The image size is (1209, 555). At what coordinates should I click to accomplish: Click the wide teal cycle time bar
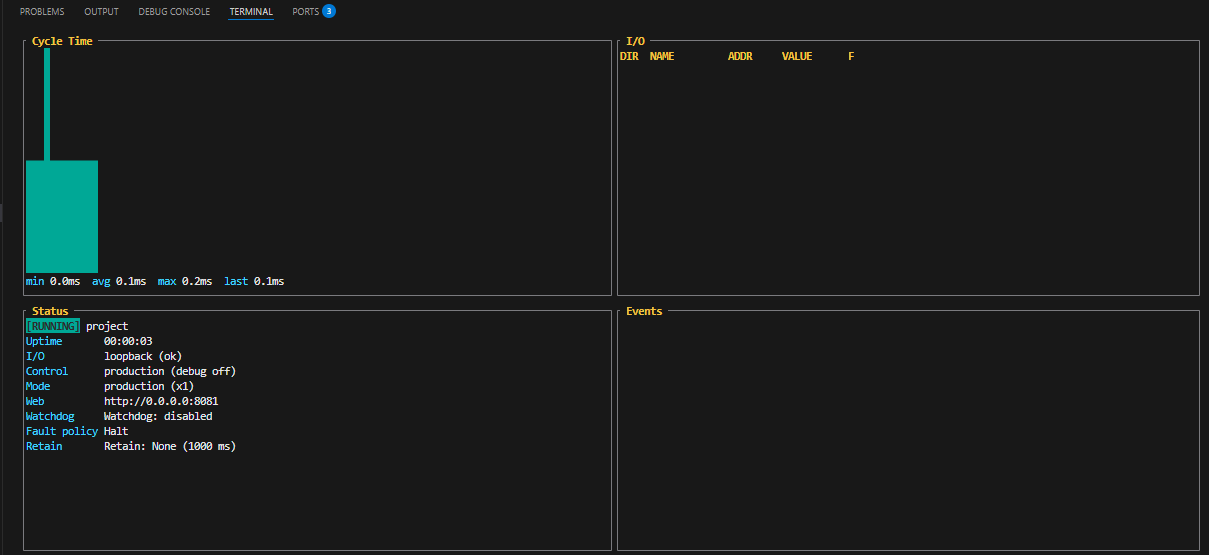[x=62, y=215]
